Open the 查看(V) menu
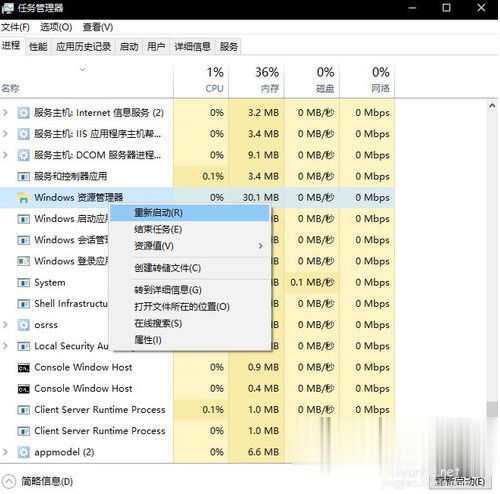This screenshot has height=494, width=500. [x=98, y=27]
